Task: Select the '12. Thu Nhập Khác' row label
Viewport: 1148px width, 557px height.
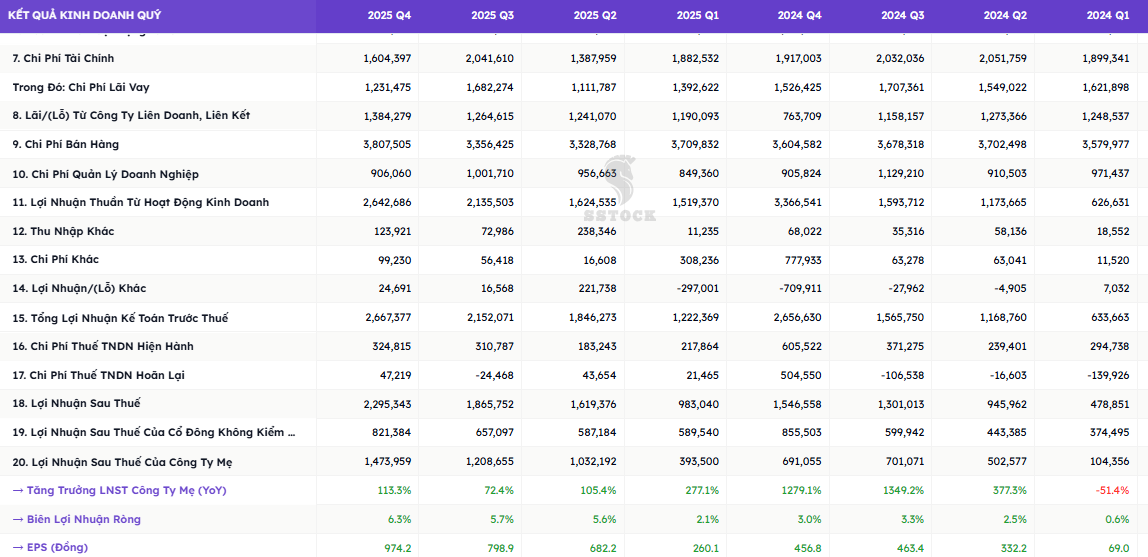Action: 63,231
